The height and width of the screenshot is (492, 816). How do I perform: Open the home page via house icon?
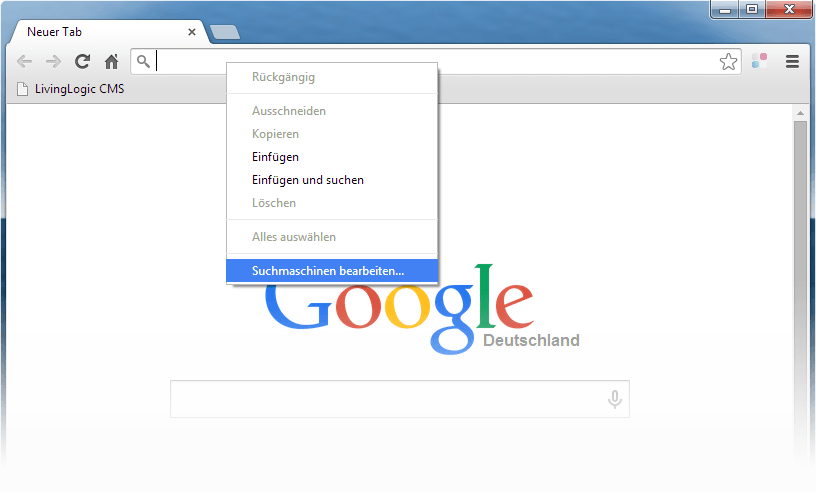(x=111, y=61)
